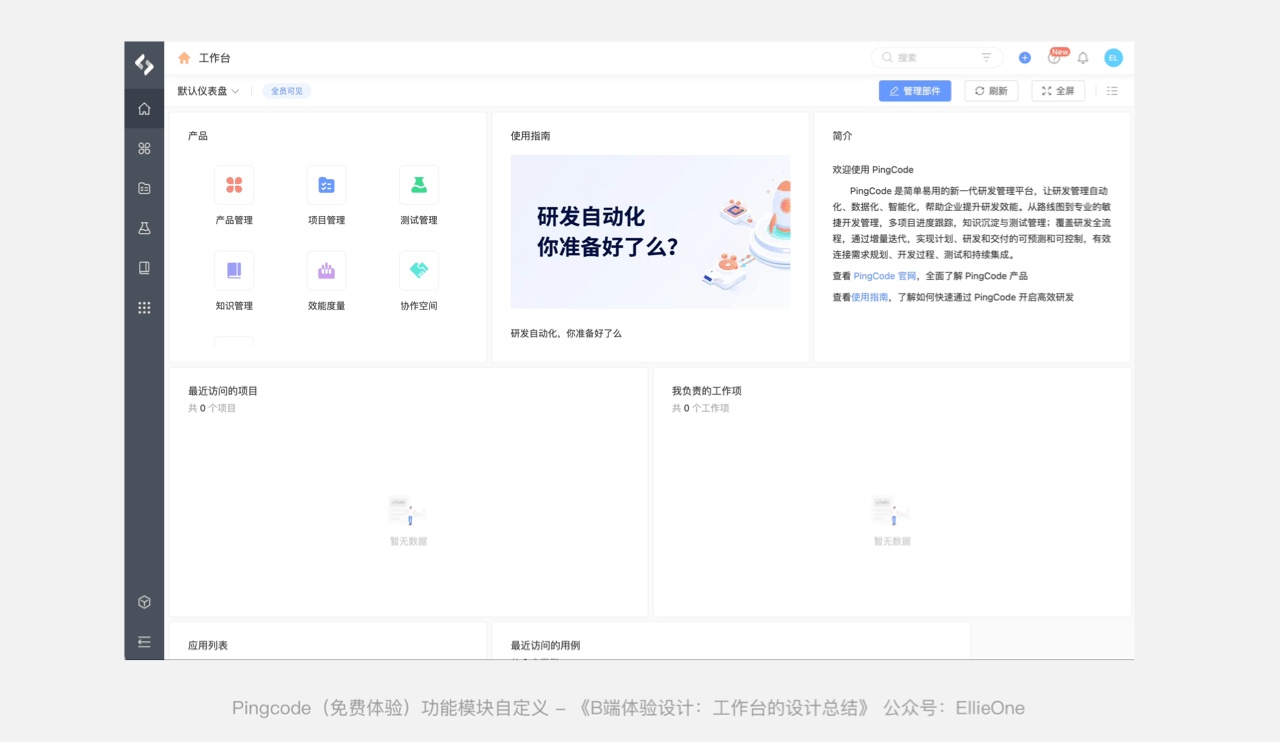
Task: Click the 研发自动化，你准备好了么 caption text
Action: coord(566,333)
